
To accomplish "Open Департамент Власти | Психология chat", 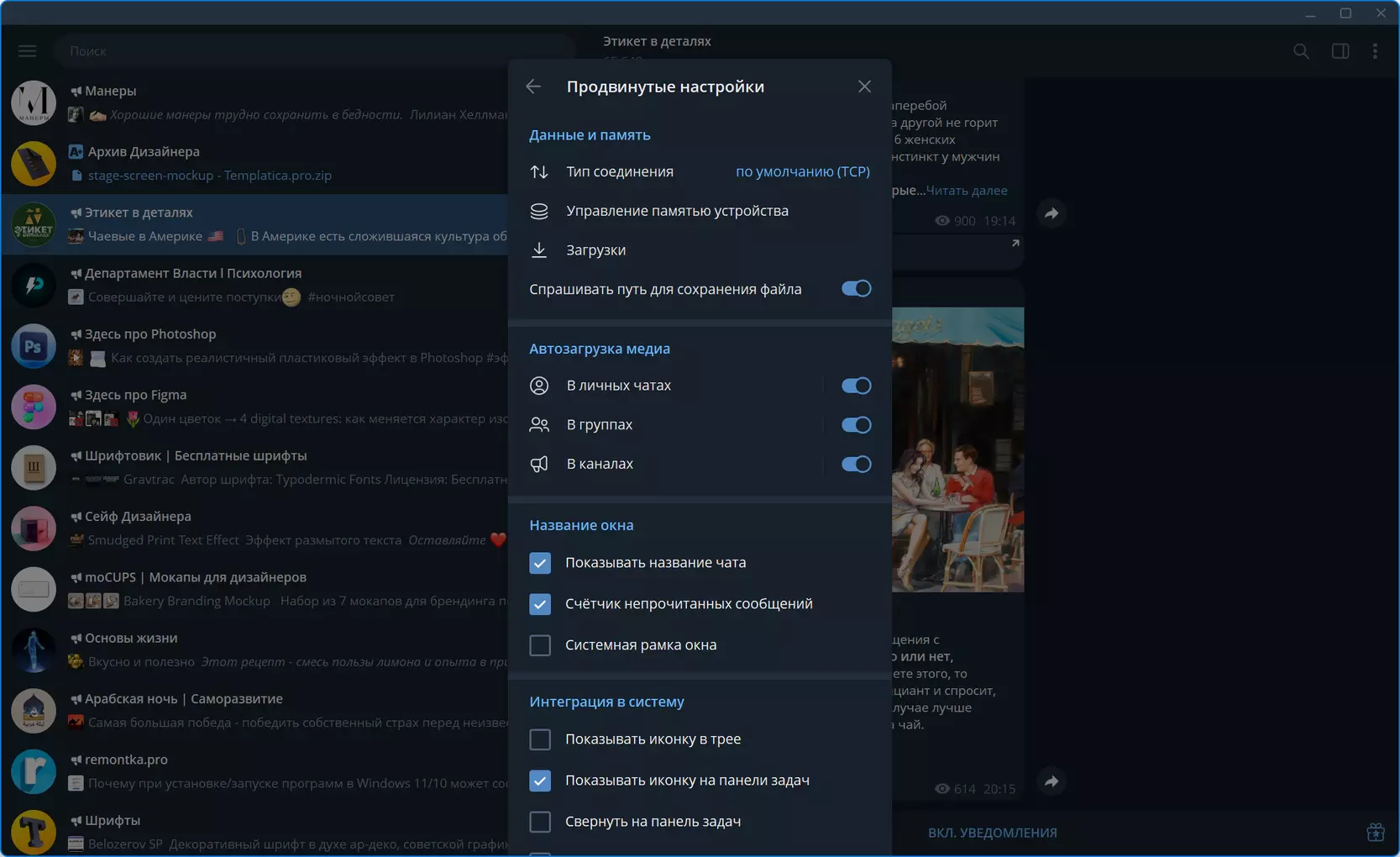I will pos(254,285).
